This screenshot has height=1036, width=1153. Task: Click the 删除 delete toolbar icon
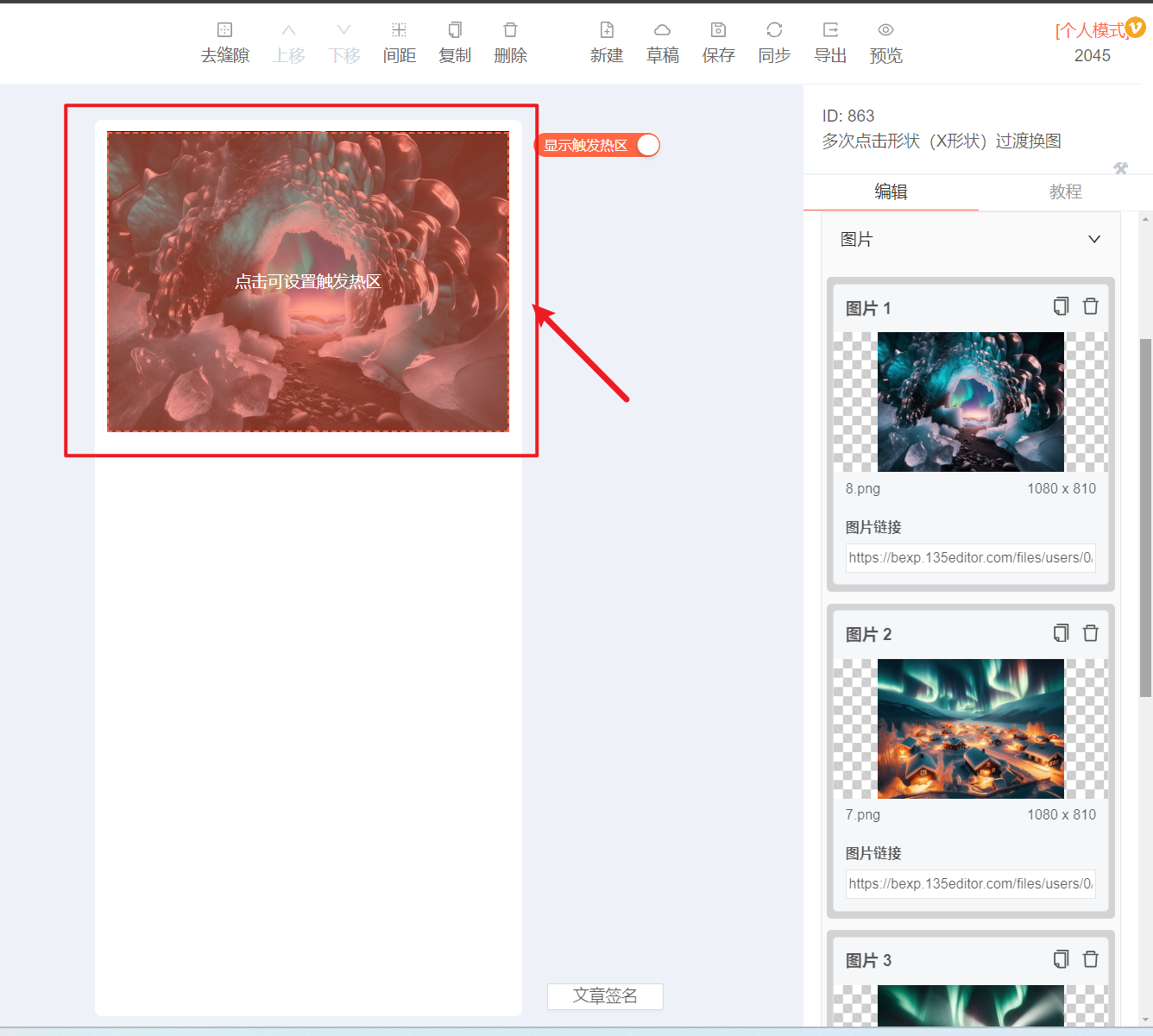(x=510, y=30)
